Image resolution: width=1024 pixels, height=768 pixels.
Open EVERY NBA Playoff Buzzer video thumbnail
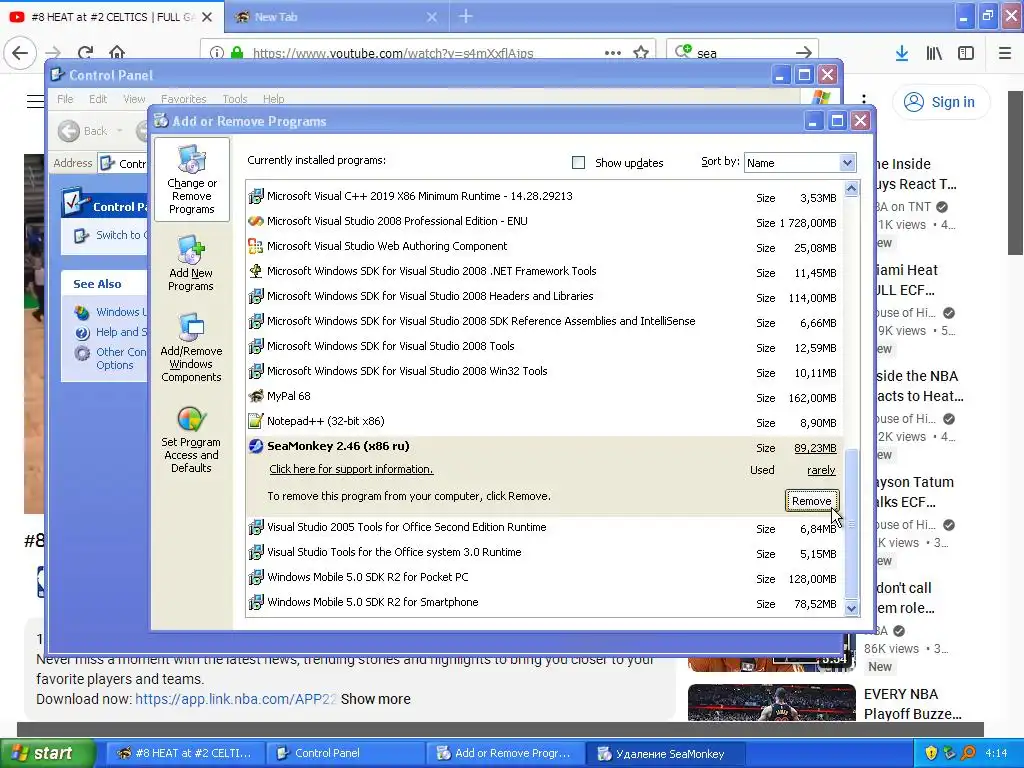coord(771,702)
